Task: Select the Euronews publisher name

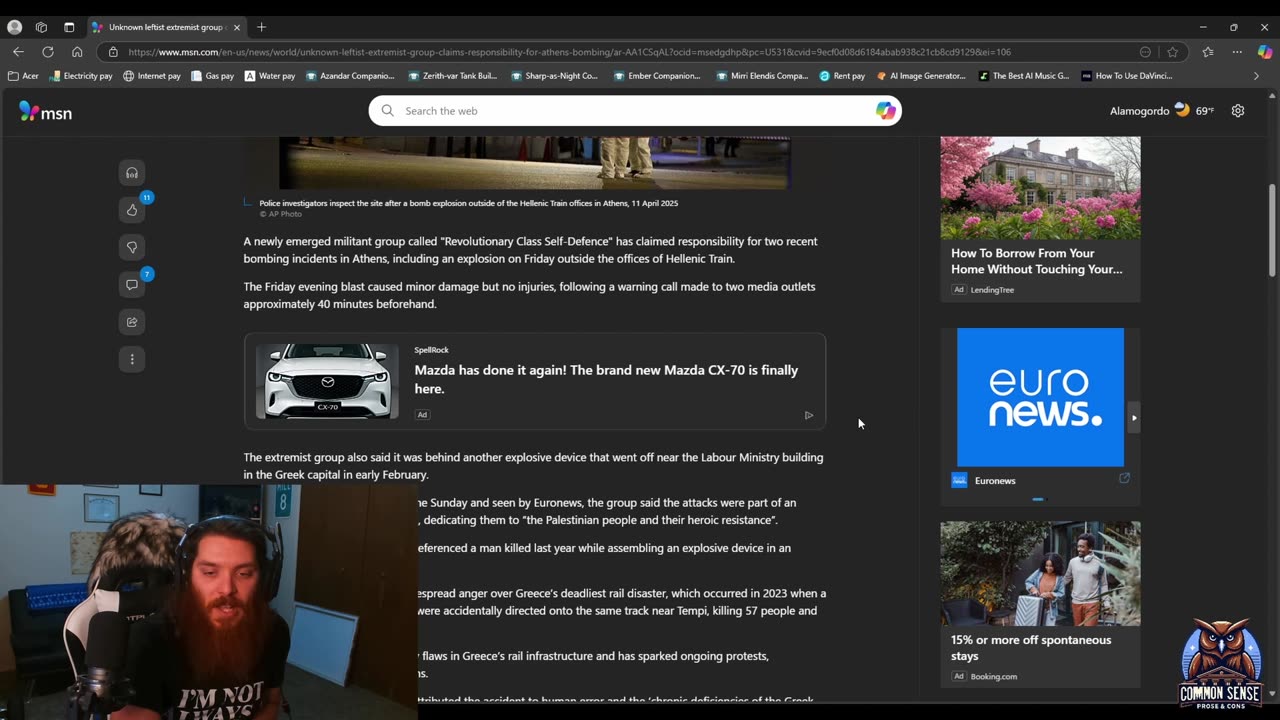Action: pyautogui.click(x=995, y=481)
